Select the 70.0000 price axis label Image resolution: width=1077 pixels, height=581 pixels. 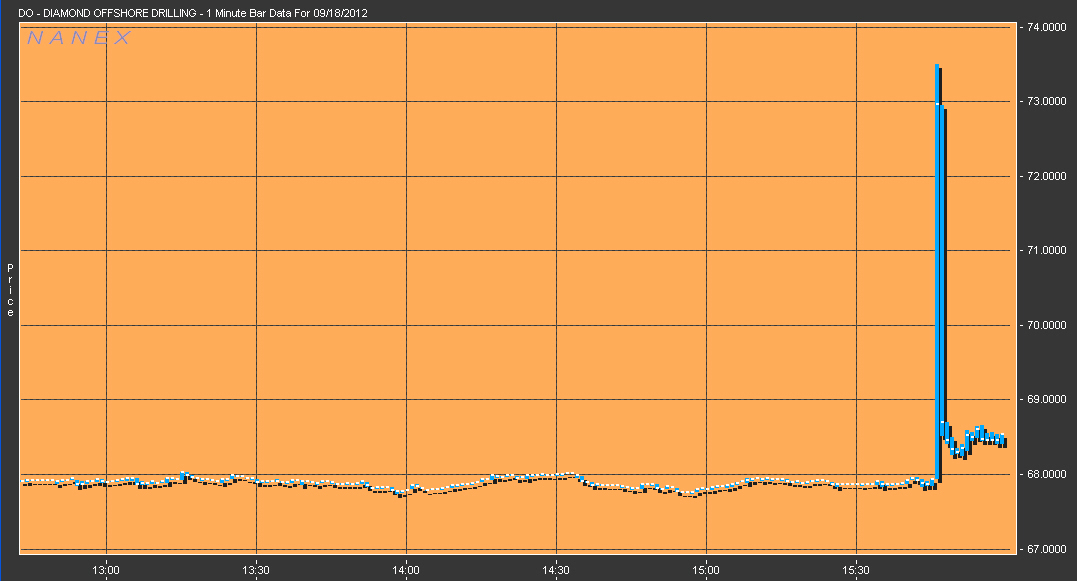1047,325
